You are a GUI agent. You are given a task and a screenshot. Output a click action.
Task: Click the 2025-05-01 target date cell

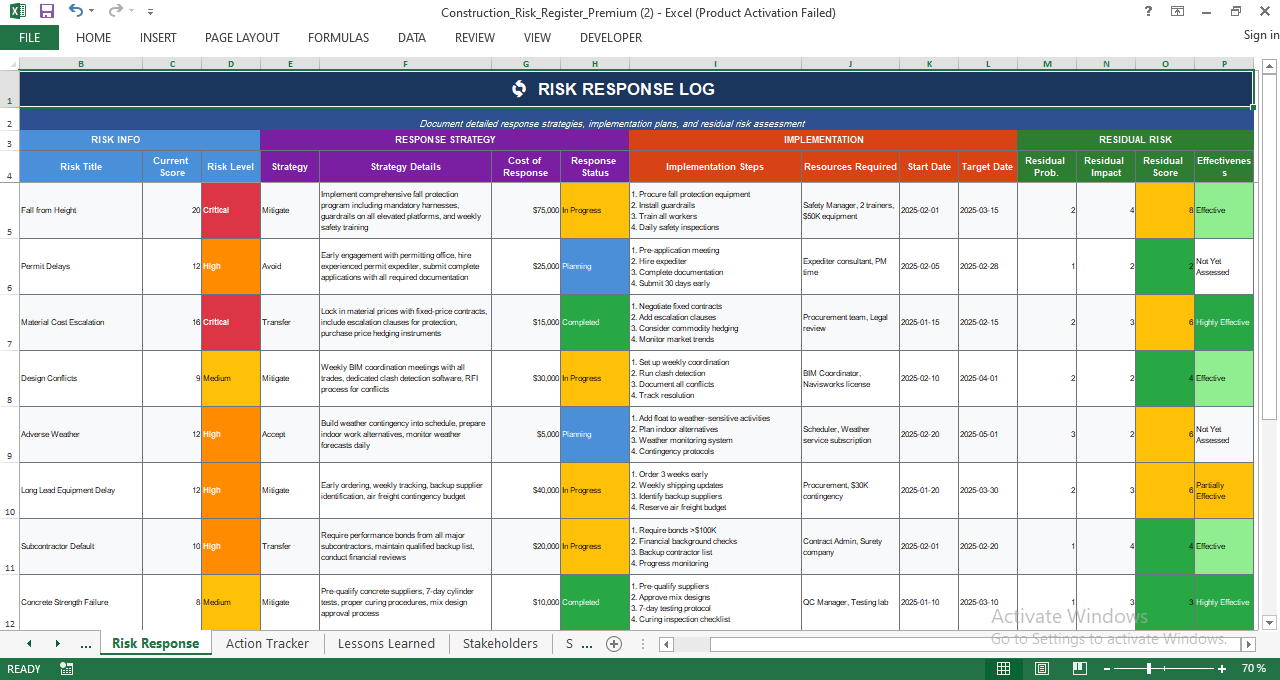click(x=987, y=434)
